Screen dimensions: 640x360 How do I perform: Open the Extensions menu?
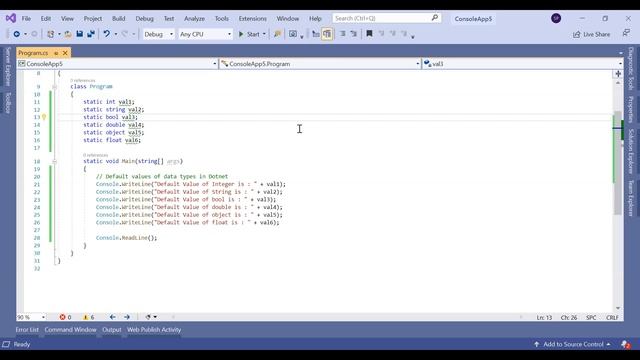[x=252, y=19]
